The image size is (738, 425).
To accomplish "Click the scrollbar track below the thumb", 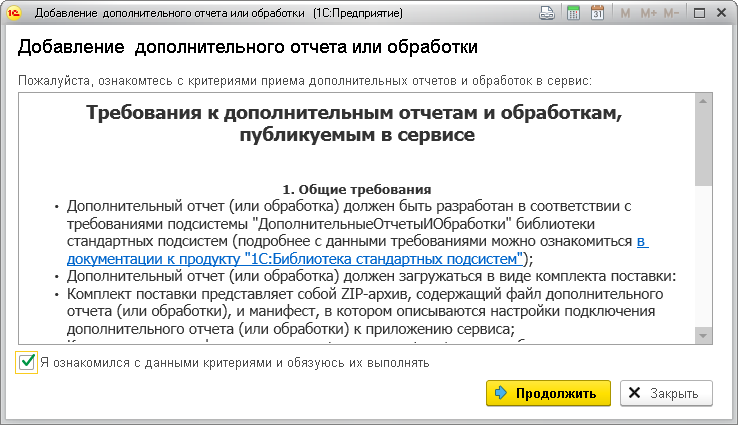I will point(703,260).
